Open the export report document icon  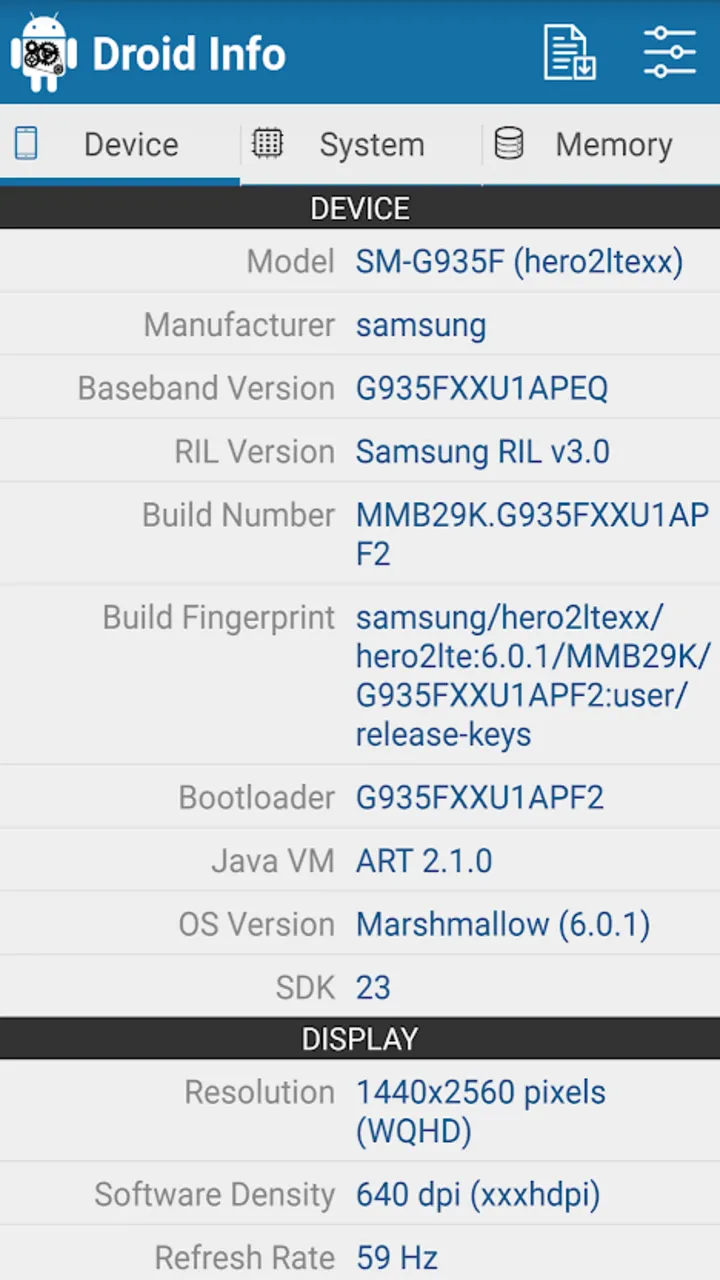(569, 52)
